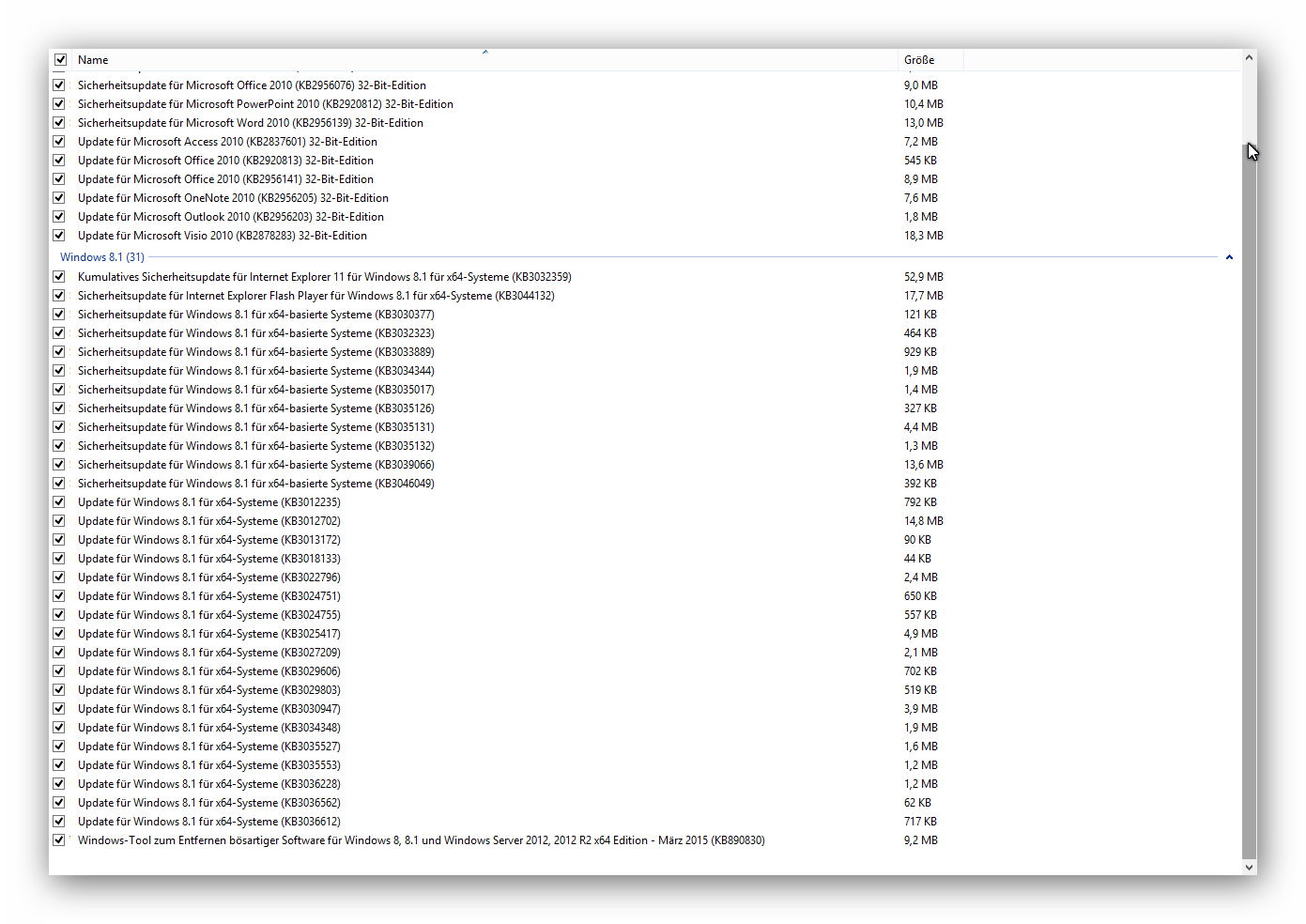Select Update für Microsoft Office 2010 (KB2920813)
The height and width of the screenshot is (924, 1306).
pos(225,161)
